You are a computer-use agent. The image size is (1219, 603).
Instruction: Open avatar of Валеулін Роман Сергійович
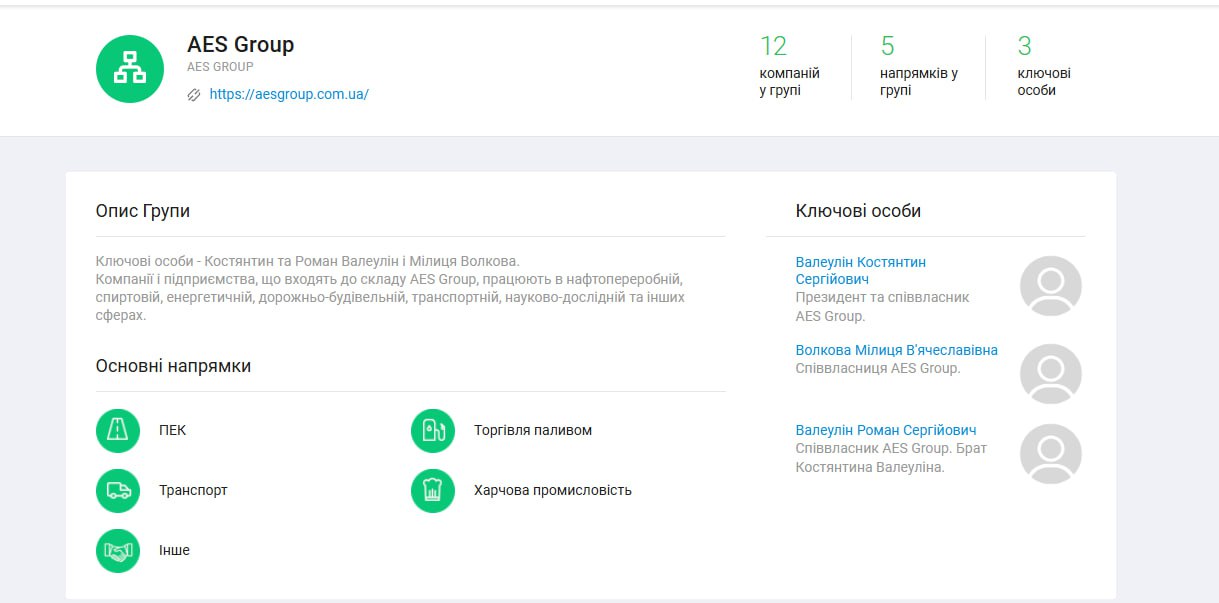pyautogui.click(x=1051, y=454)
